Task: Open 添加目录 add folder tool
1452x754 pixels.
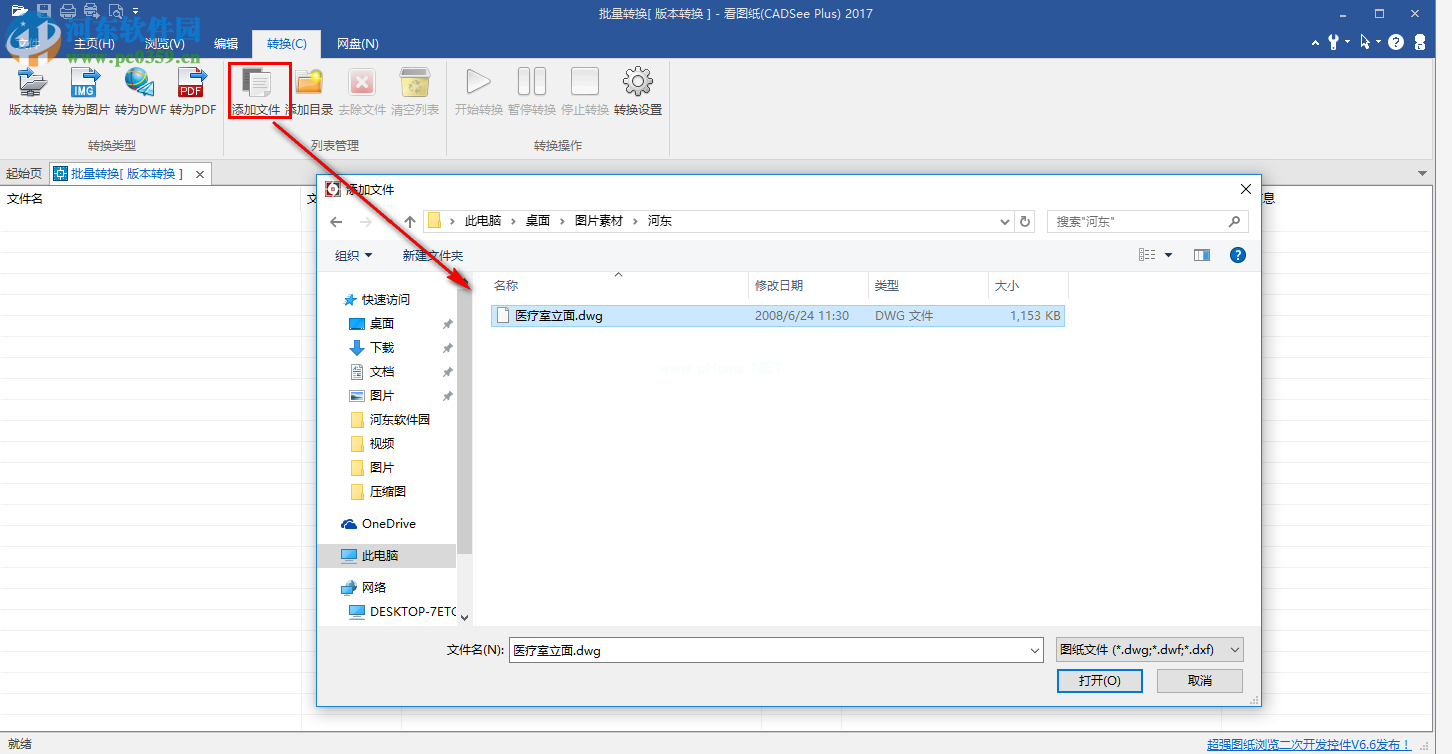Action: (x=309, y=82)
